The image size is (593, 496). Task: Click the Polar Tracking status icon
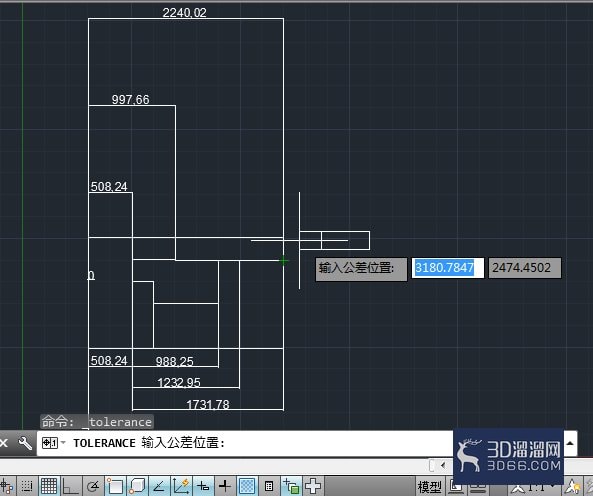(x=92, y=486)
